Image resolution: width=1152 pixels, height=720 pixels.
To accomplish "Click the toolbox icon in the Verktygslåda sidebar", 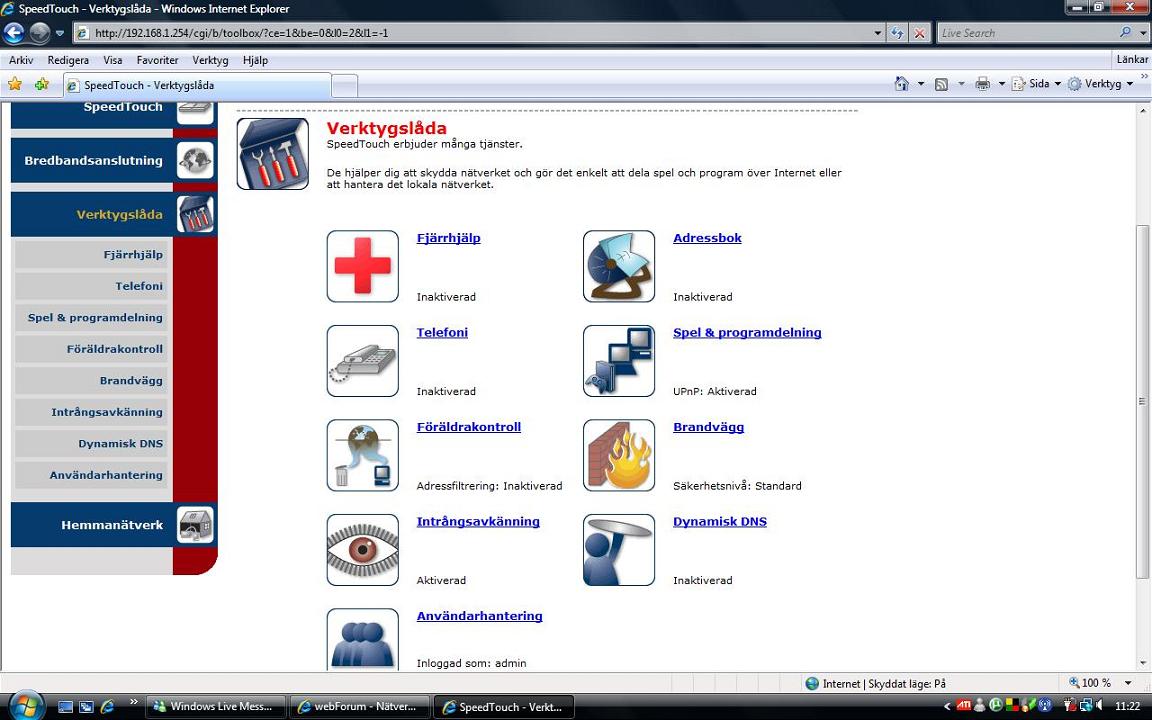I will tap(195, 215).
